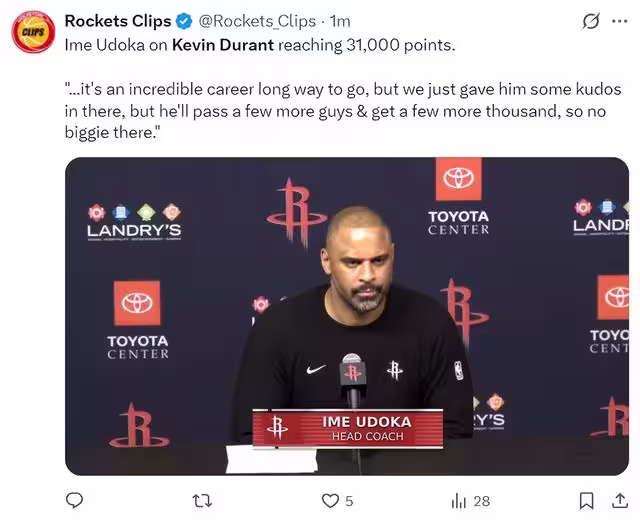Repost the tweet with the retweet arrows
Viewport: 640px width, 520px height.
pyautogui.click(x=202, y=500)
